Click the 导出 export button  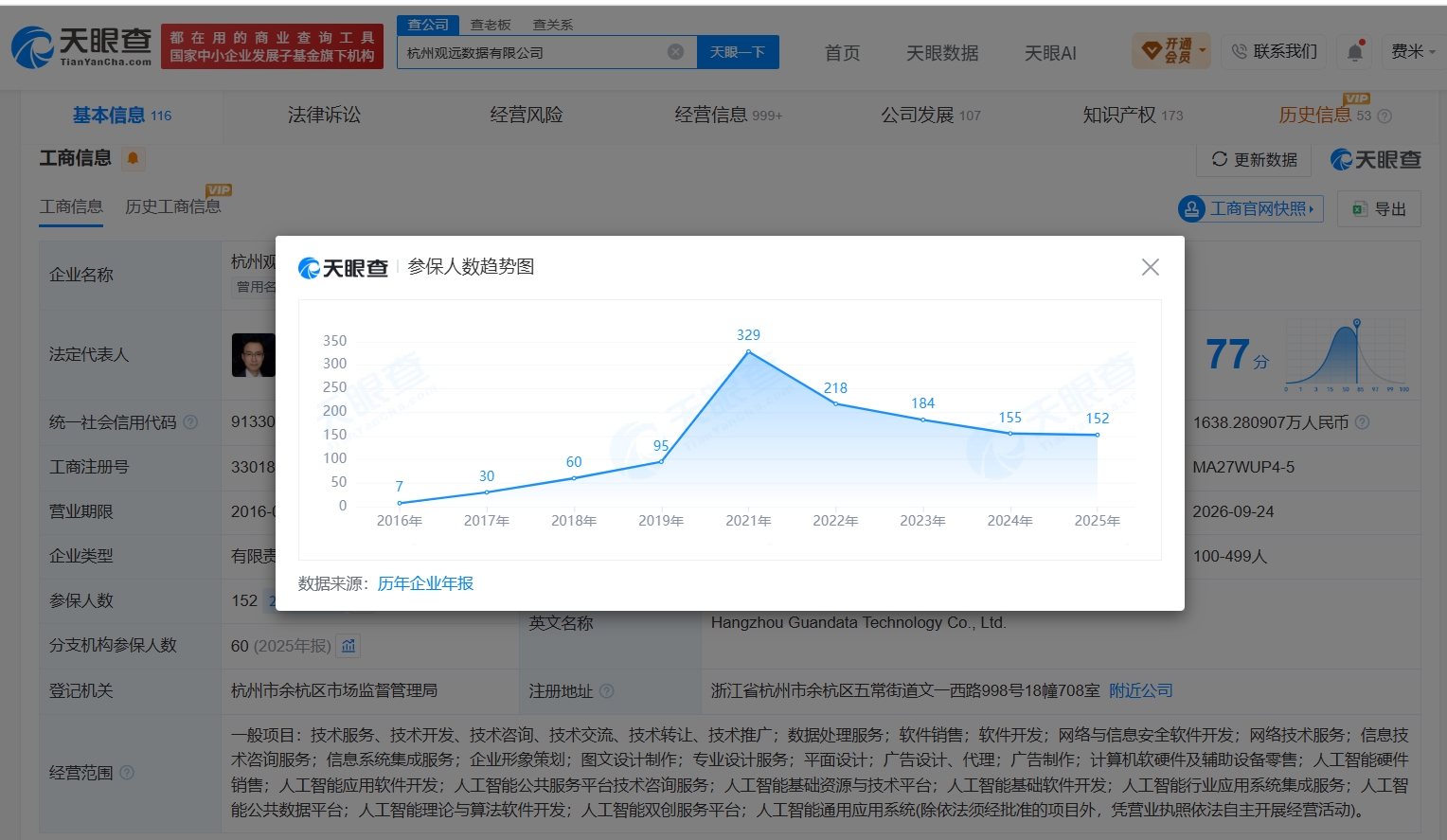click(x=1379, y=209)
